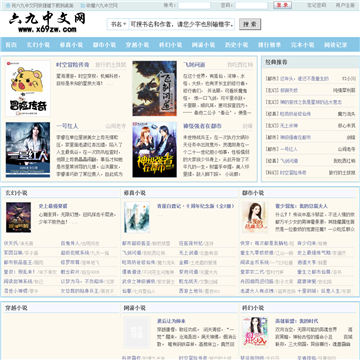Image resolution: width=360 pixels, height=360 pixels.
Task: Click the 经典推荐 panel heading
Action: click(x=276, y=62)
